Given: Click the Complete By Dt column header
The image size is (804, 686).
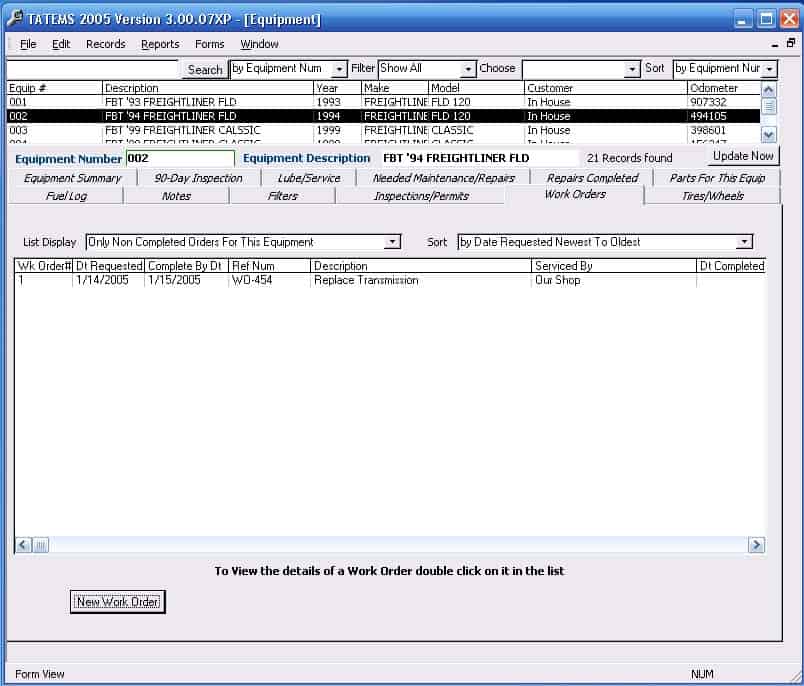Looking at the screenshot, I should (x=187, y=266).
